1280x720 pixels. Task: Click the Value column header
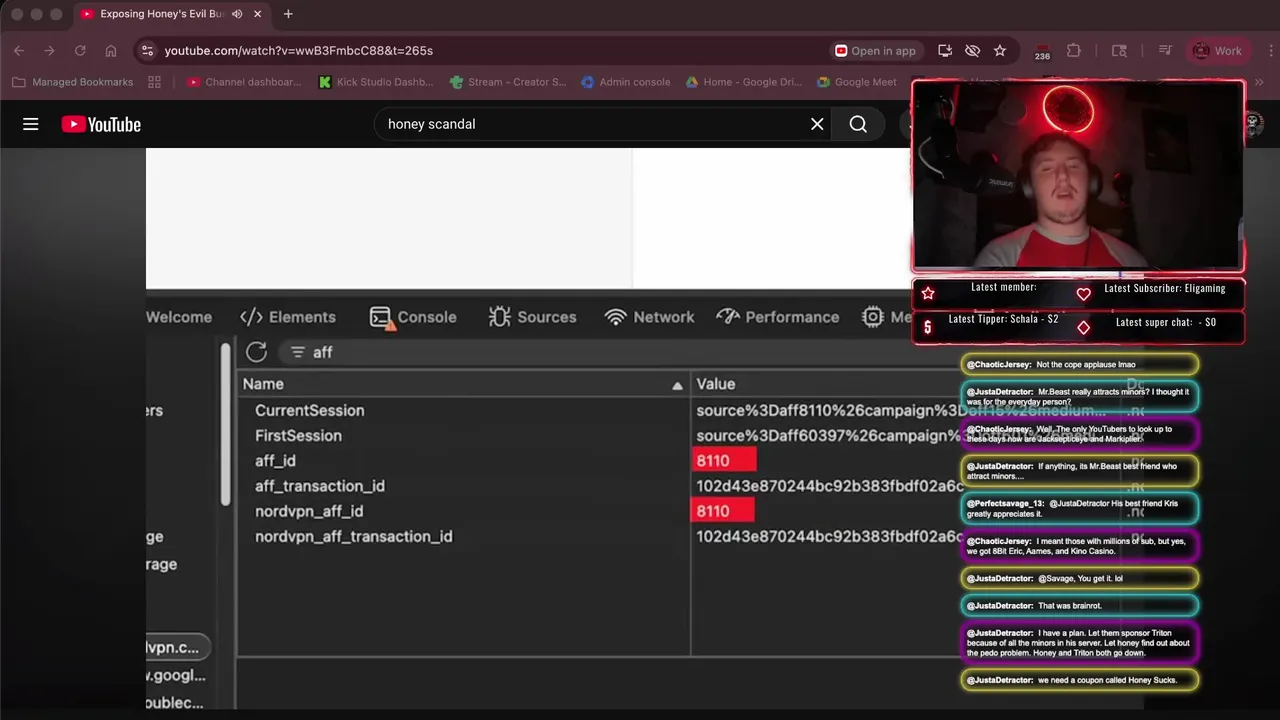(716, 384)
